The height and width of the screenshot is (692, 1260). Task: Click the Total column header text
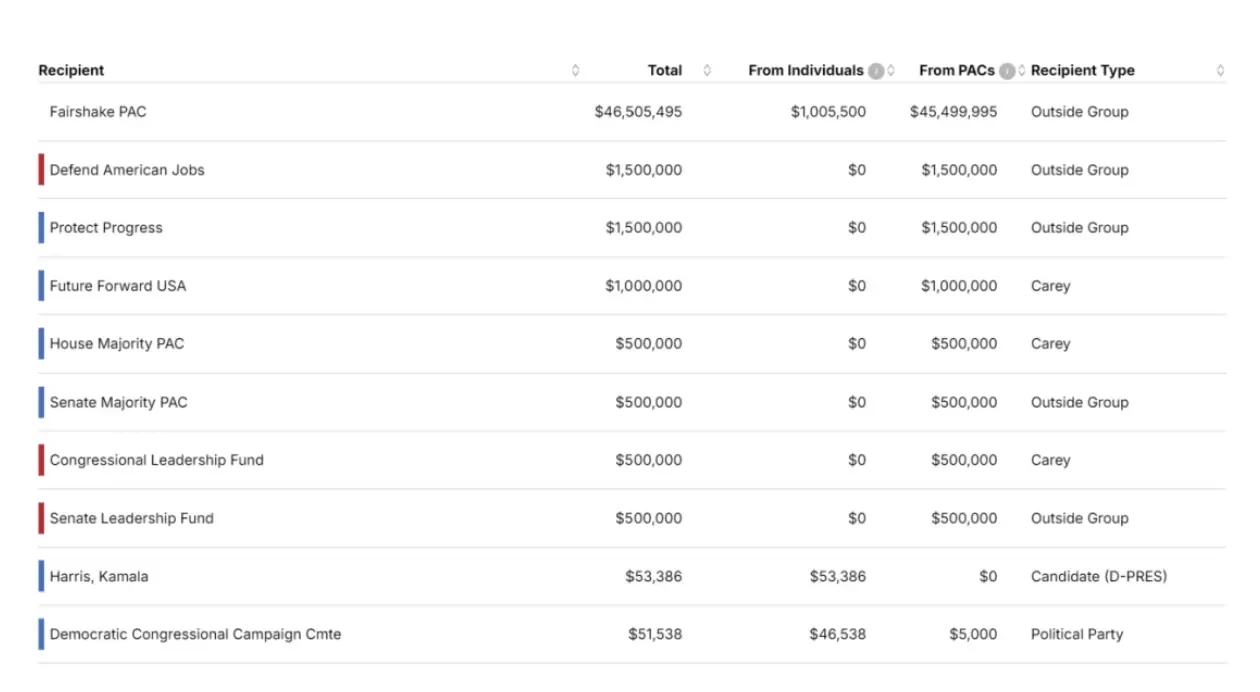point(664,71)
